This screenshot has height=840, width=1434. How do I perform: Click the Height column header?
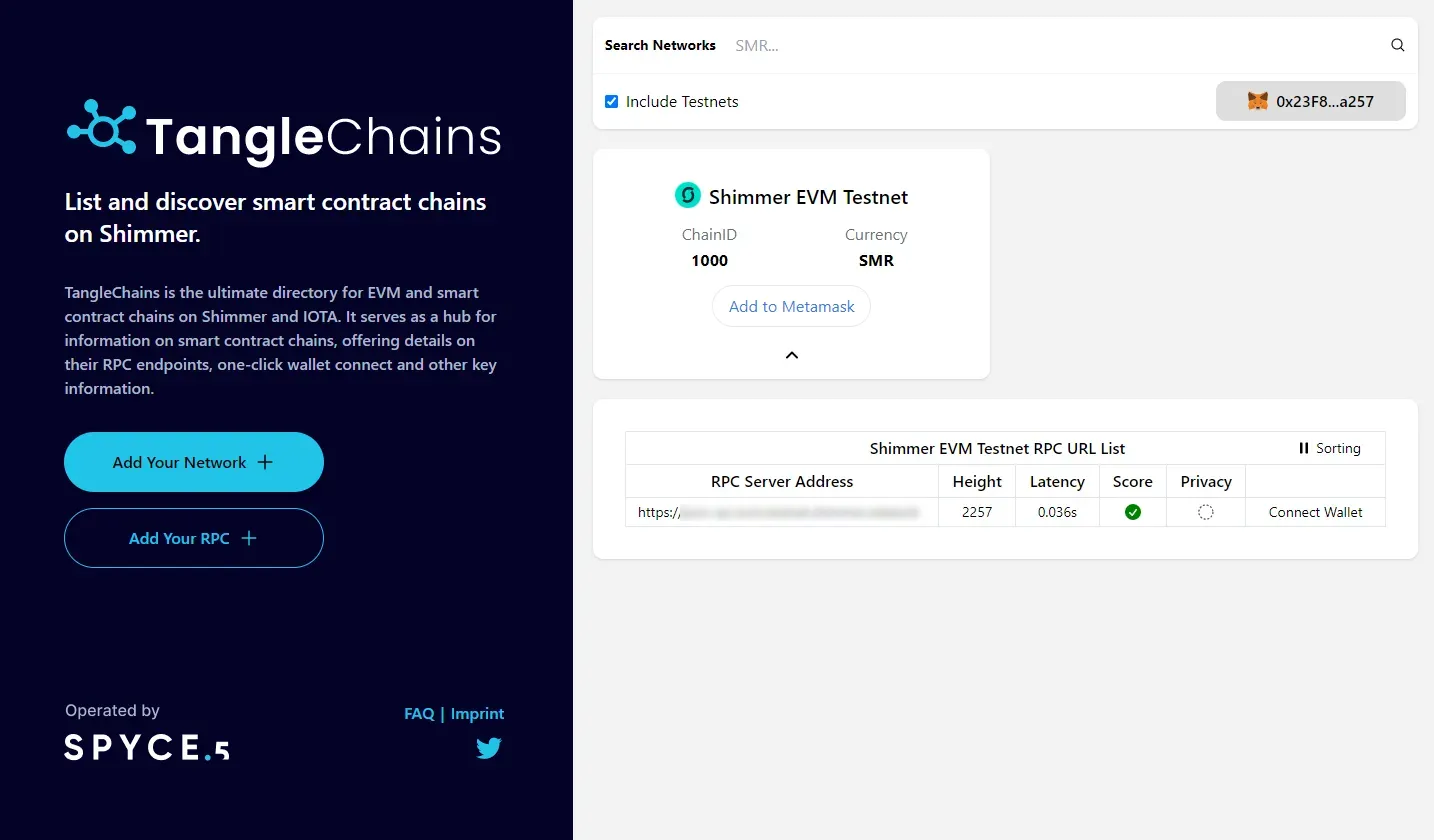[x=977, y=481]
